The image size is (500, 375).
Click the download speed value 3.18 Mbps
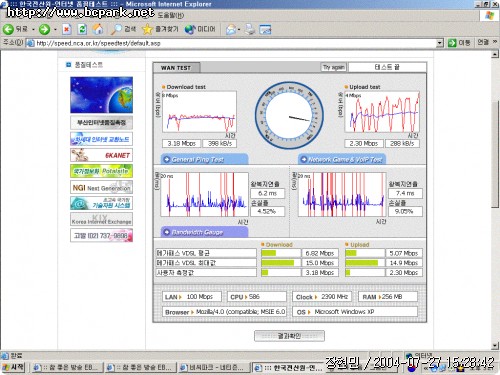pos(181,143)
